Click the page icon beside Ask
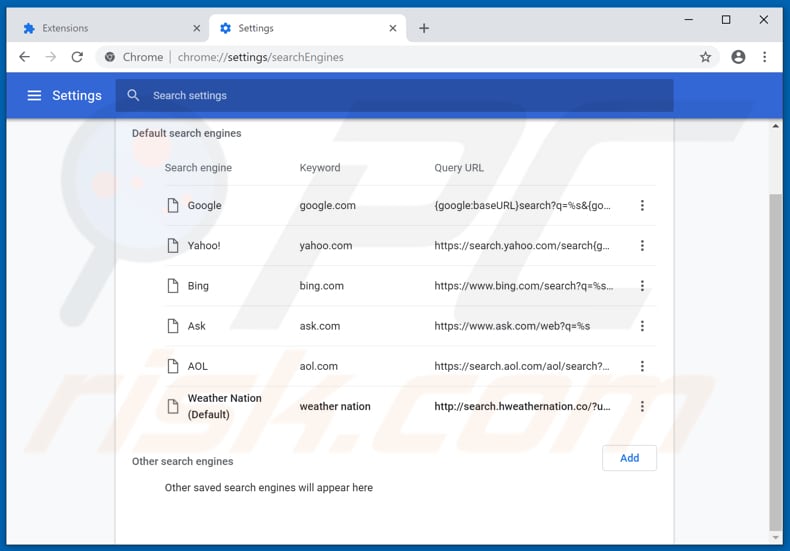Screen dimensions: 790x551 [173, 326]
